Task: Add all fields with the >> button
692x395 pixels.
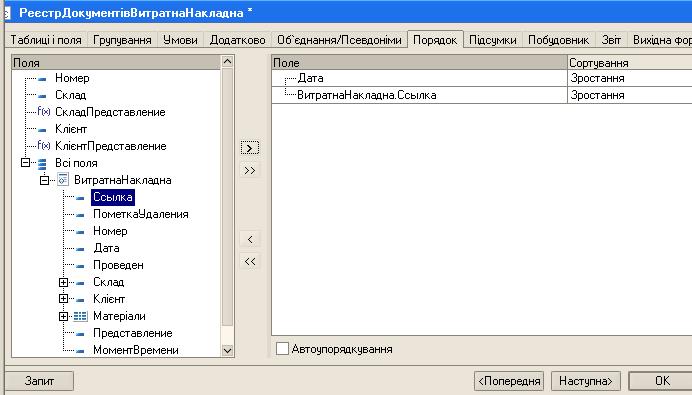Action: tap(250, 170)
